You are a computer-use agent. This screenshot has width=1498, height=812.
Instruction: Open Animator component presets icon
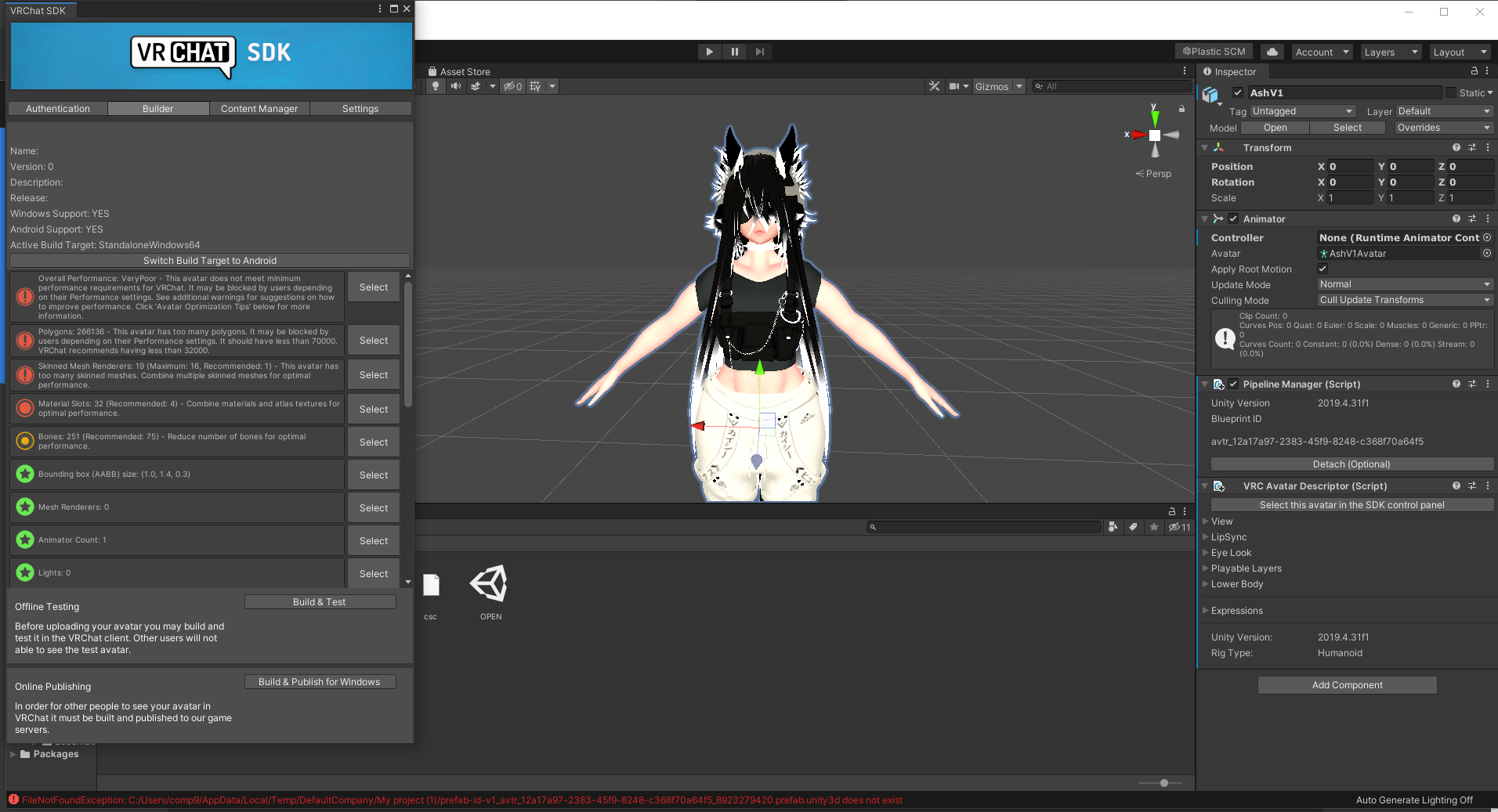(1472, 218)
